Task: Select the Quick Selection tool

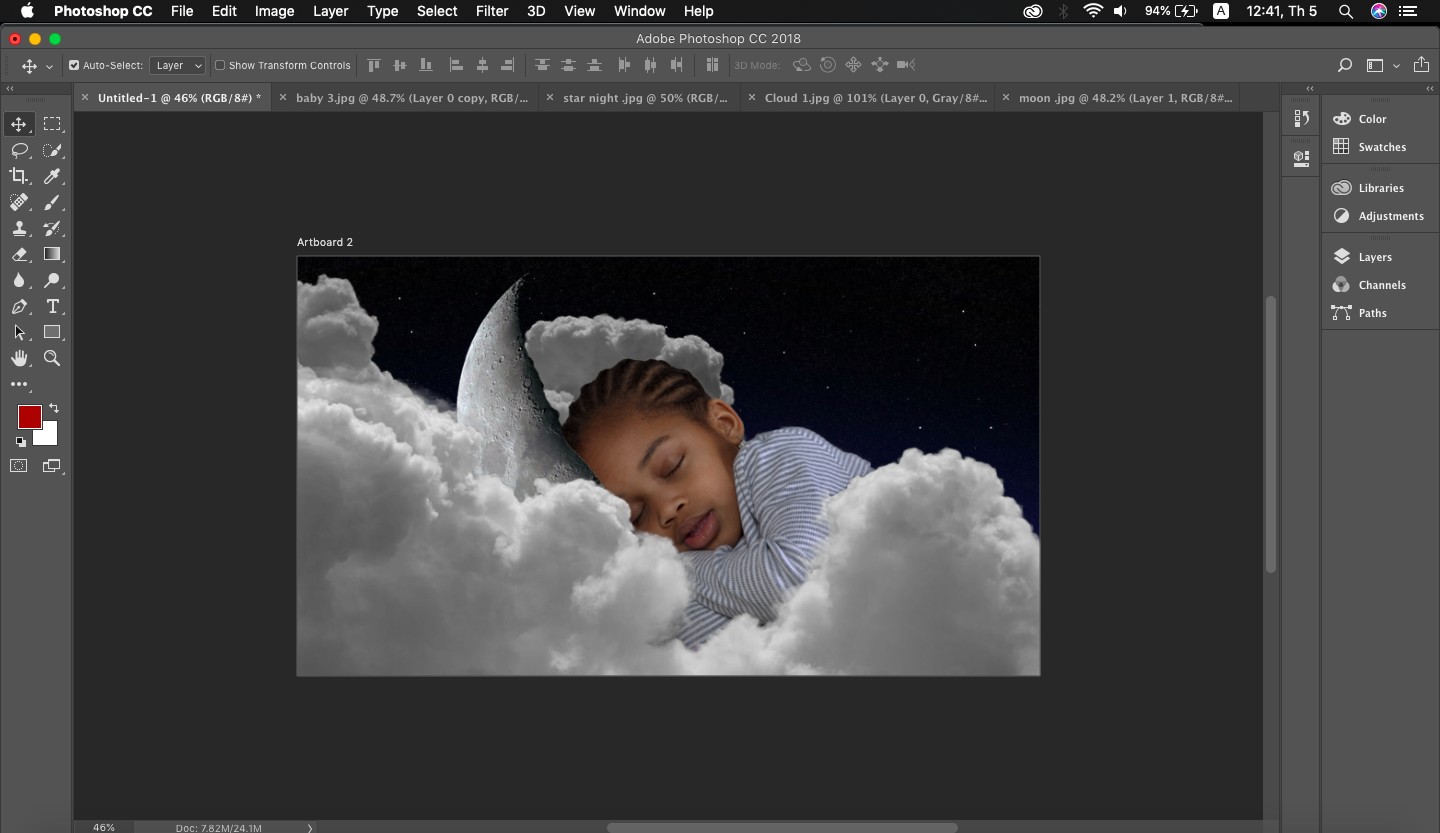Action: [x=52, y=150]
